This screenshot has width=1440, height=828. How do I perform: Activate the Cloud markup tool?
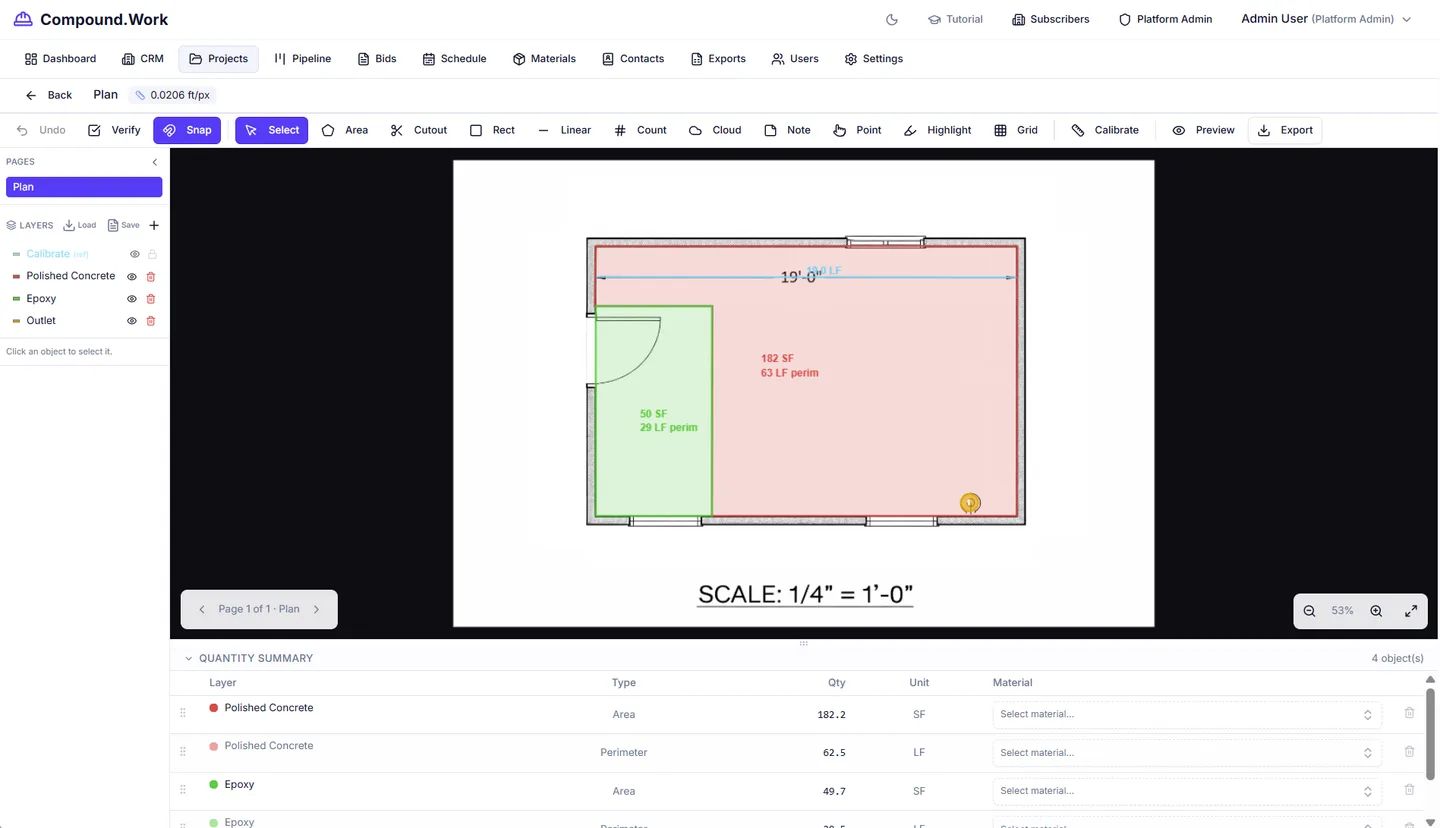click(715, 130)
